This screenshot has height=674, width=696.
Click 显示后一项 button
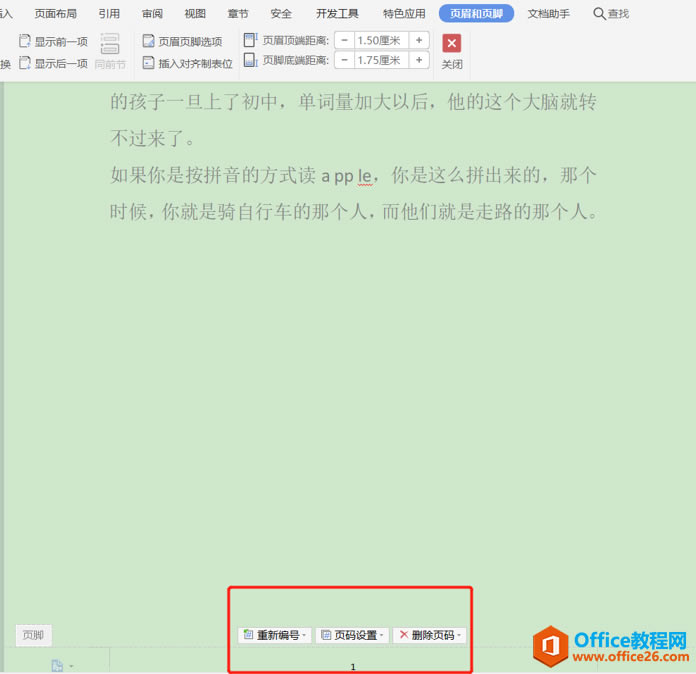click(x=53, y=63)
